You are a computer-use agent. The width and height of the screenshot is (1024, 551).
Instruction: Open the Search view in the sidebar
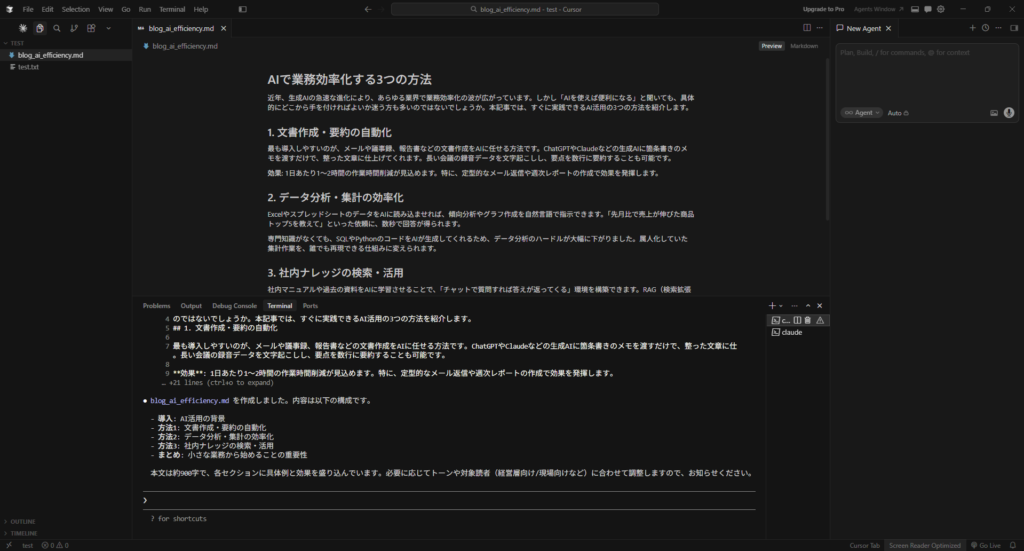point(57,29)
